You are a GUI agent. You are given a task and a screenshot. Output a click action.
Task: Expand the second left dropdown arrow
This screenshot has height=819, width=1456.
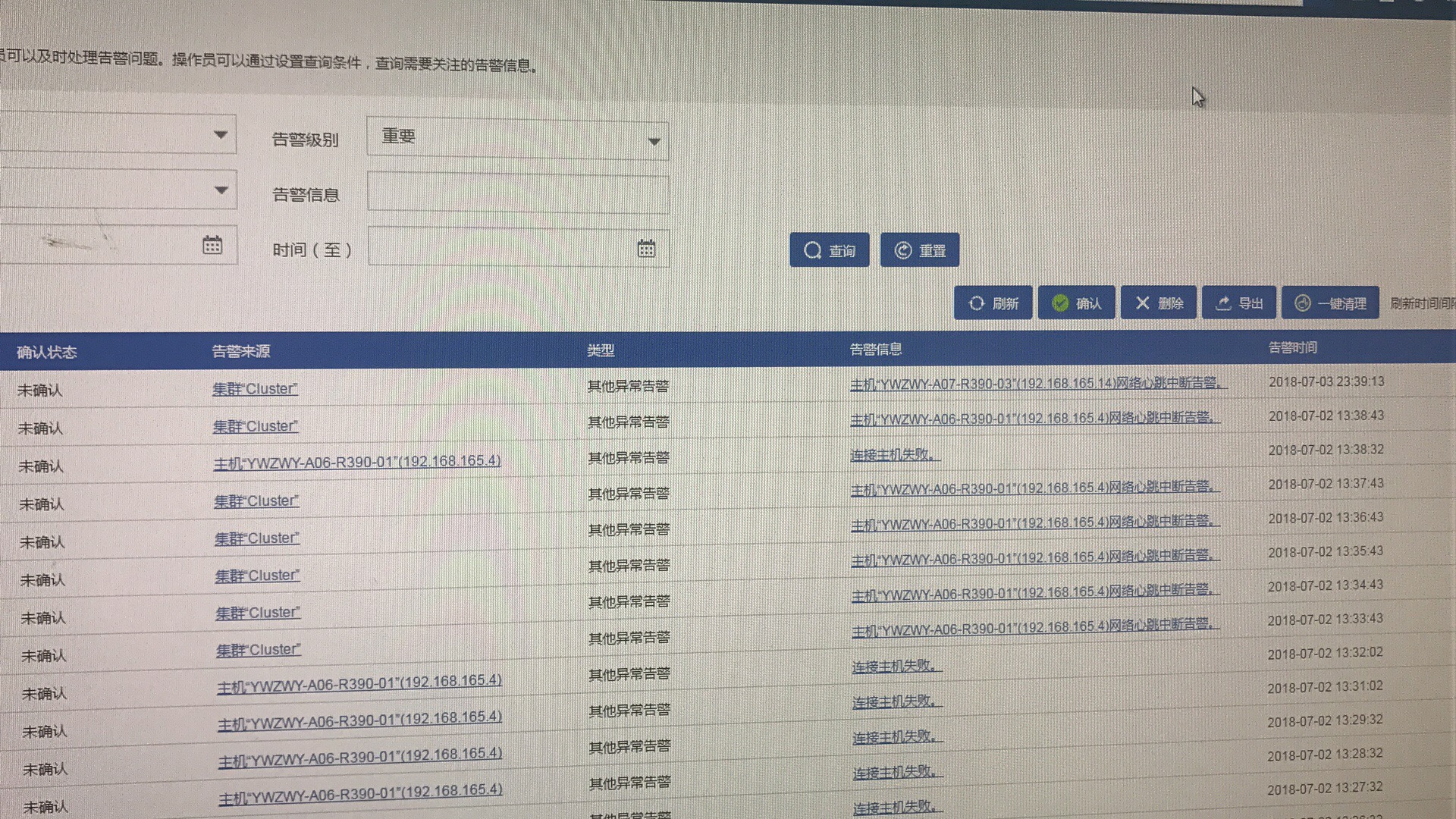pyautogui.click(x=221, y=190)
